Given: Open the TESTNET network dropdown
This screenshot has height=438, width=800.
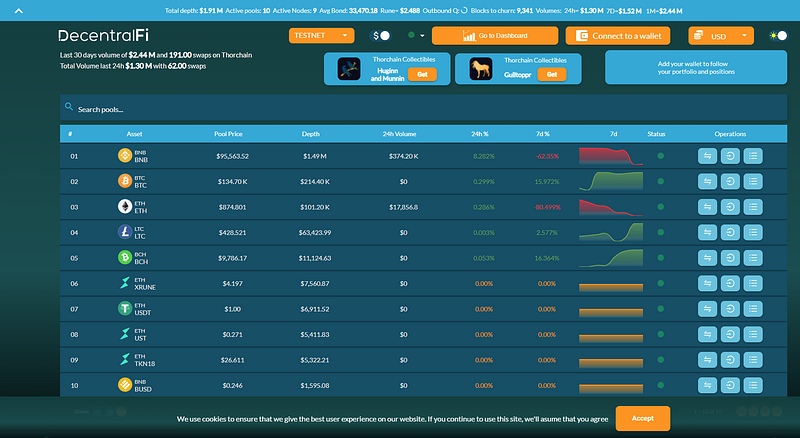Looking at the screenshot, I should (321, 36).
